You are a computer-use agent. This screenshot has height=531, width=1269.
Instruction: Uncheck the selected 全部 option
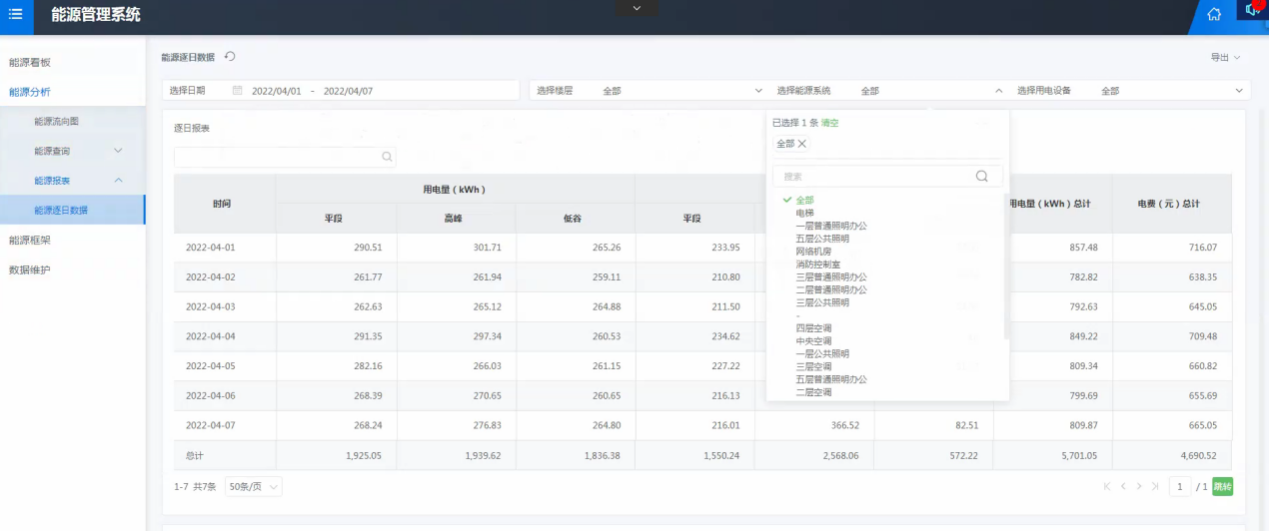click(805, 200)
